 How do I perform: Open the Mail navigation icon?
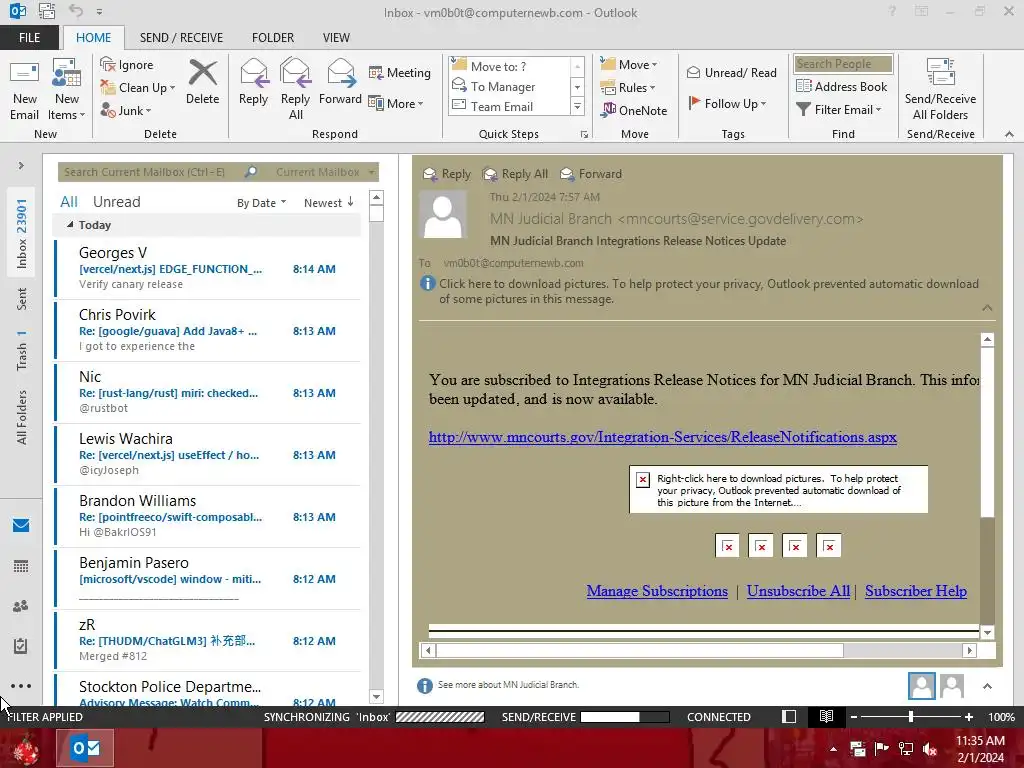(21, 526)
